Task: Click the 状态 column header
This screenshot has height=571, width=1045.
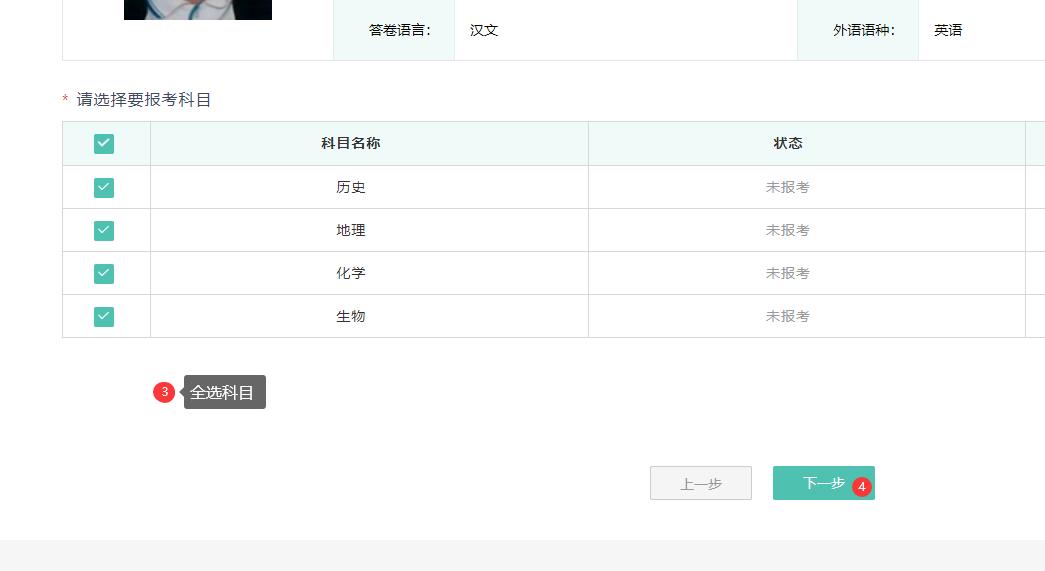Action: coord(787,144)
